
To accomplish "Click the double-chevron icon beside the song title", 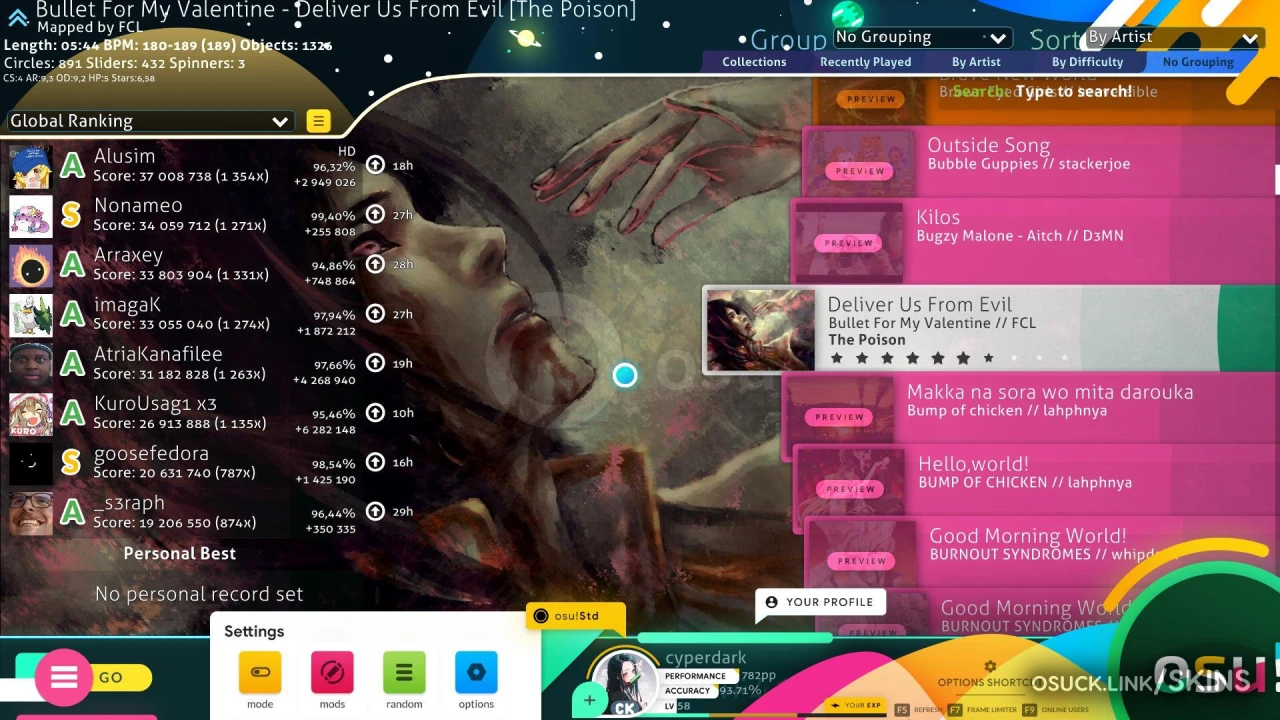I will click(17, 17).
